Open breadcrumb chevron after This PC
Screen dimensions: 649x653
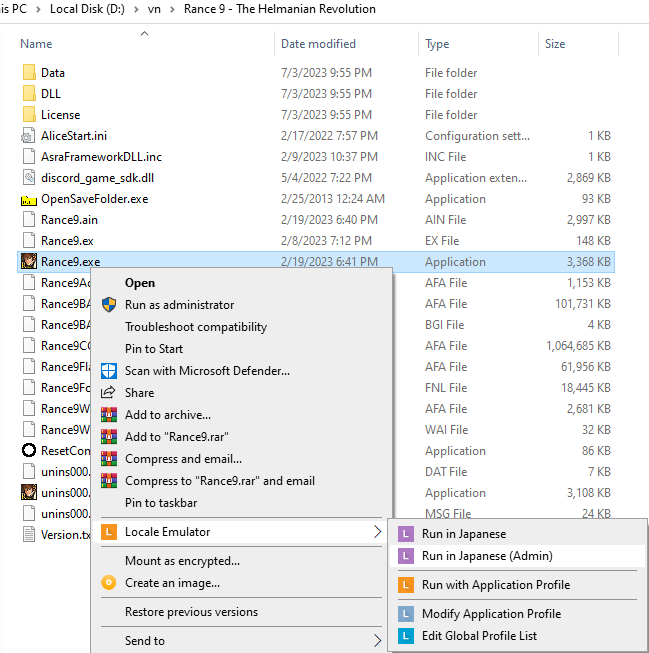38,9
